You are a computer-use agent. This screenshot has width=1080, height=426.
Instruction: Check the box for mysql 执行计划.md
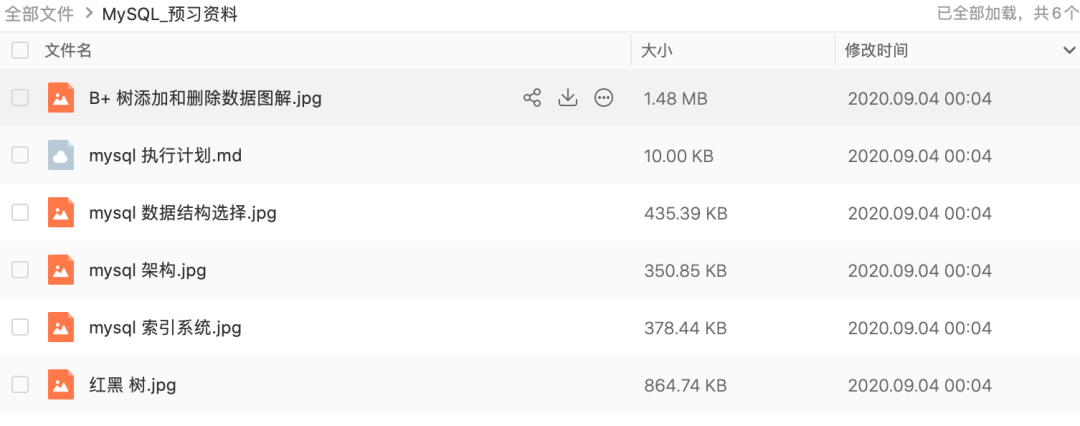pyautogui.click(x=20, y=155)
